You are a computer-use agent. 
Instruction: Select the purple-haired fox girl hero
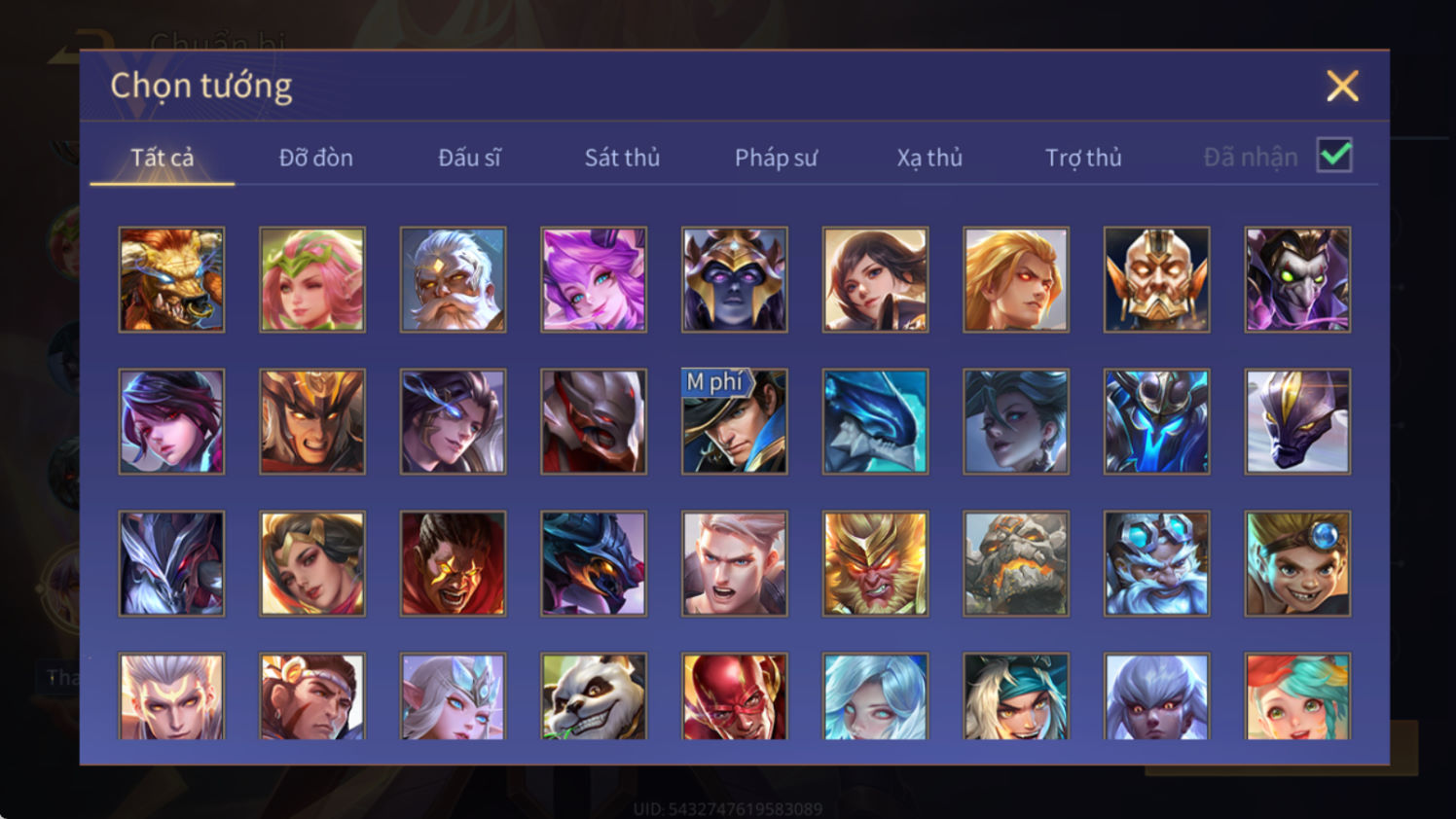[x=594, y=279]
